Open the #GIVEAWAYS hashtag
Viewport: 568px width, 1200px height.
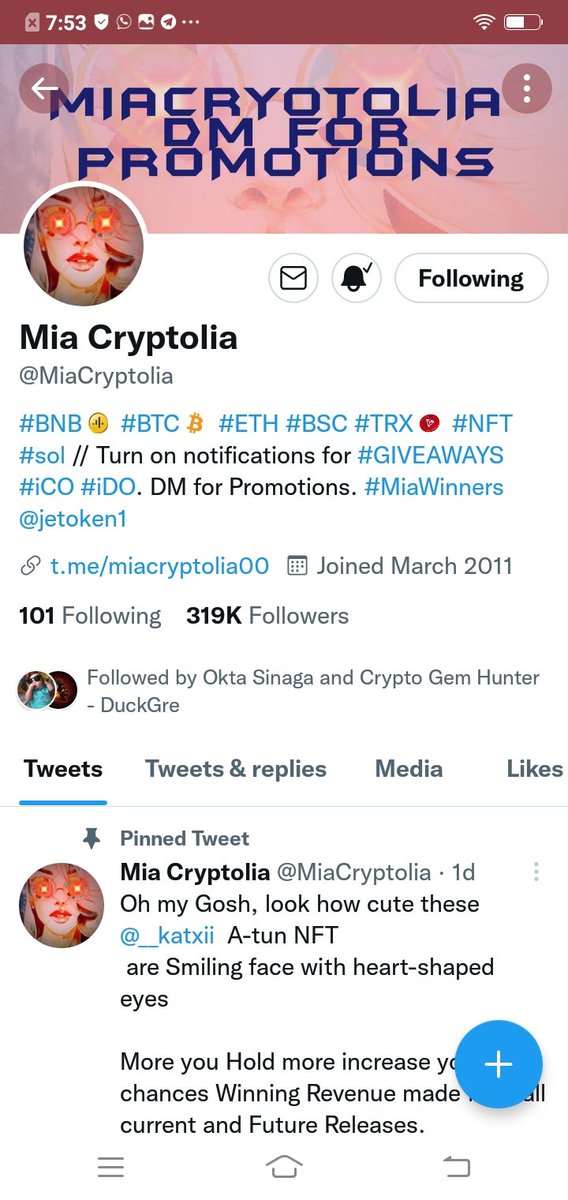[431, 456]
